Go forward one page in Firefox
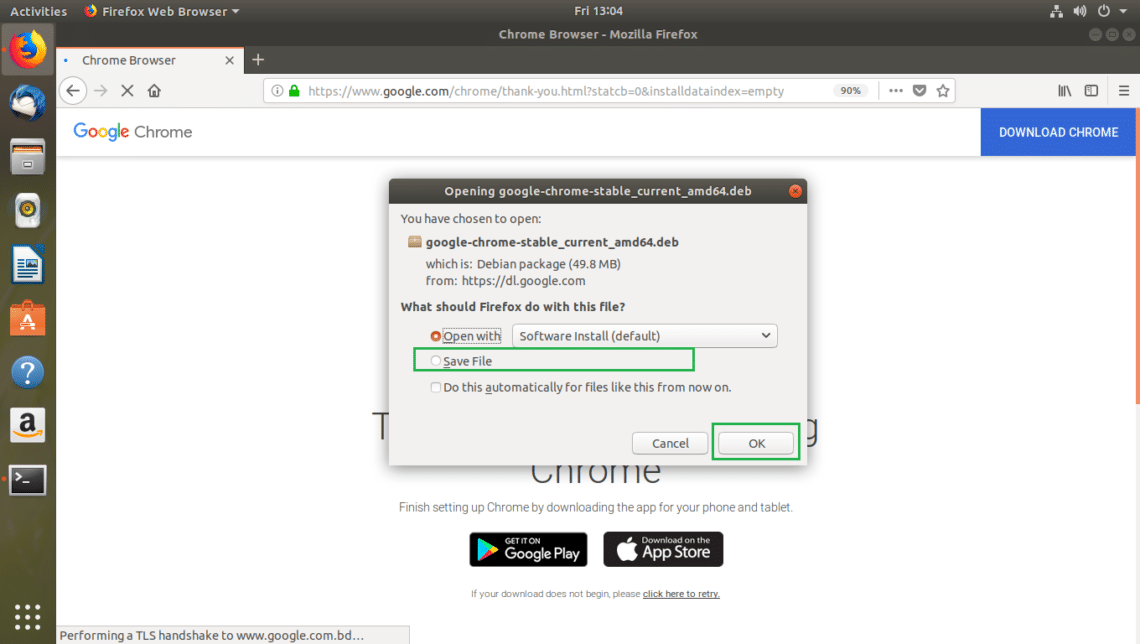The width and height of the screenshot is (1140, 644). [x=100, y=91]
